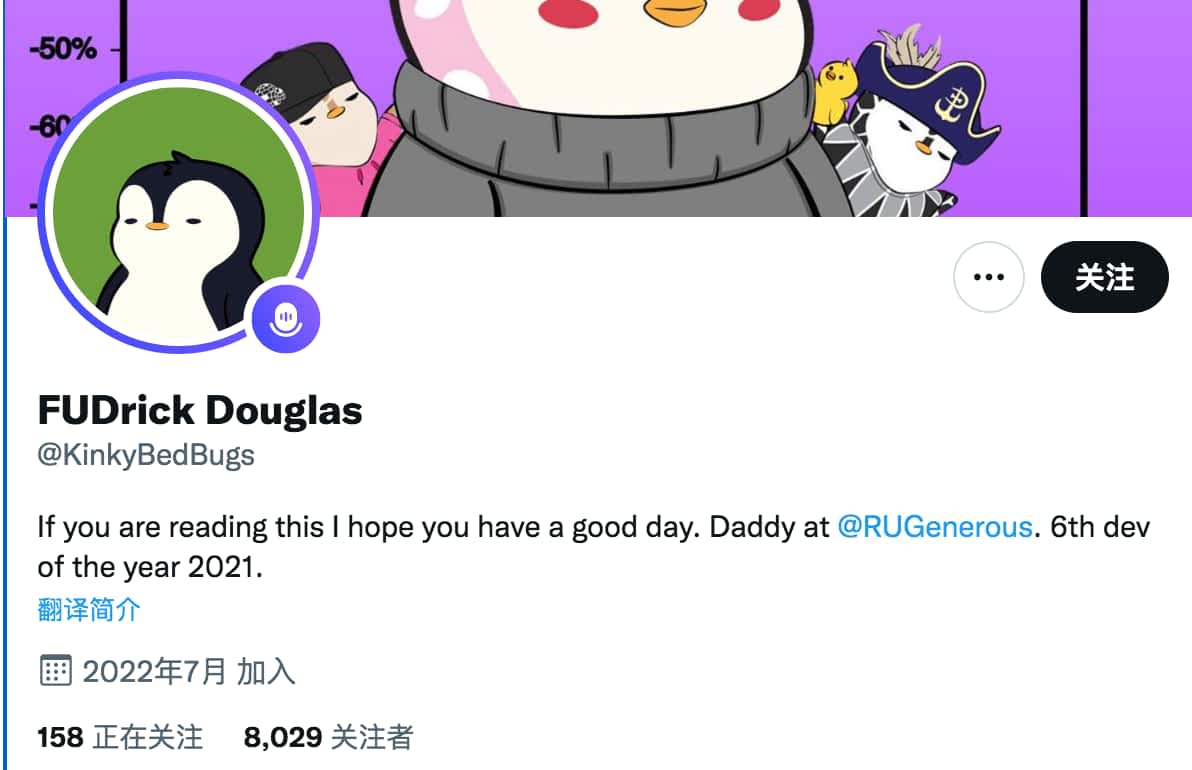Screen dimensions: 1192x770
Task: Follow the account with the 关注 button
Action: [x=1104, y=277]
